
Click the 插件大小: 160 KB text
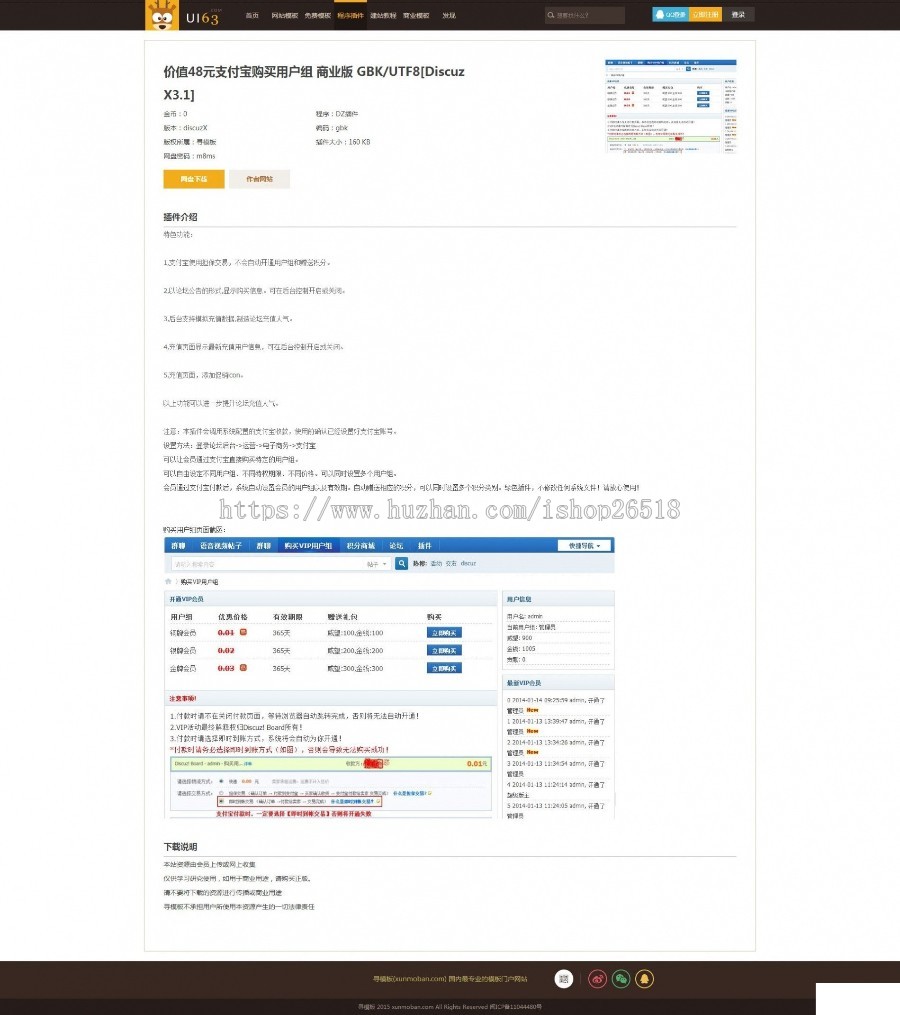pos(343,142)
